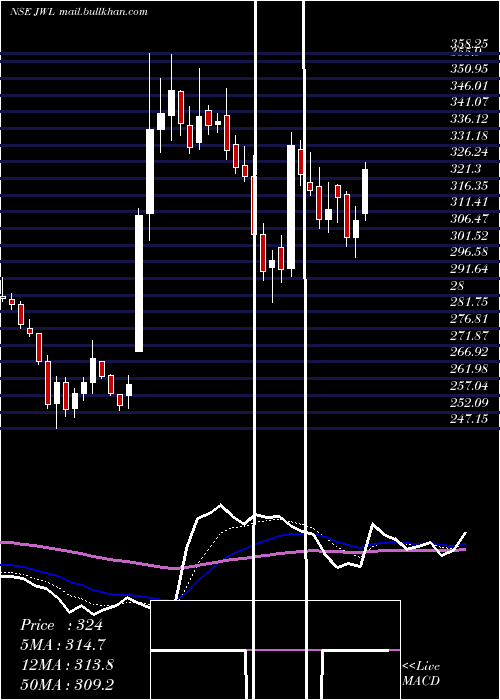
Task: Click the 350.95 price axis label
Action: (469, 69)
